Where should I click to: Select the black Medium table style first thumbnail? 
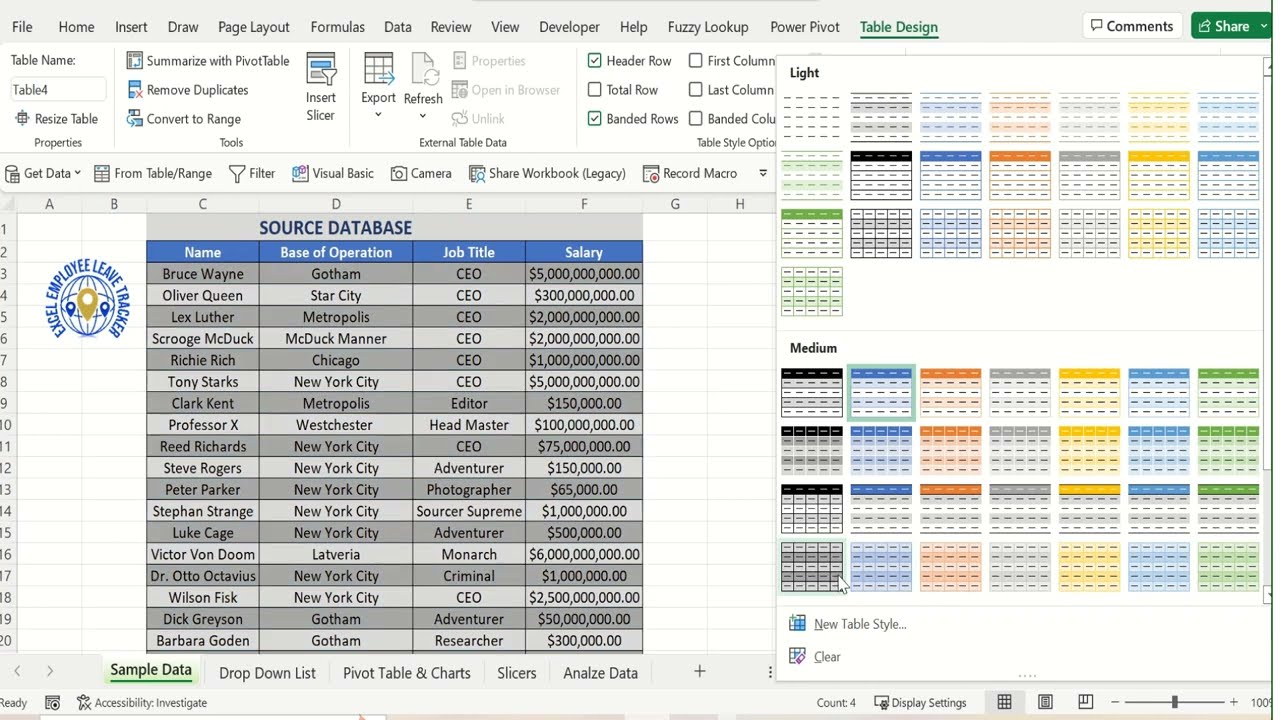pos(812,393)
